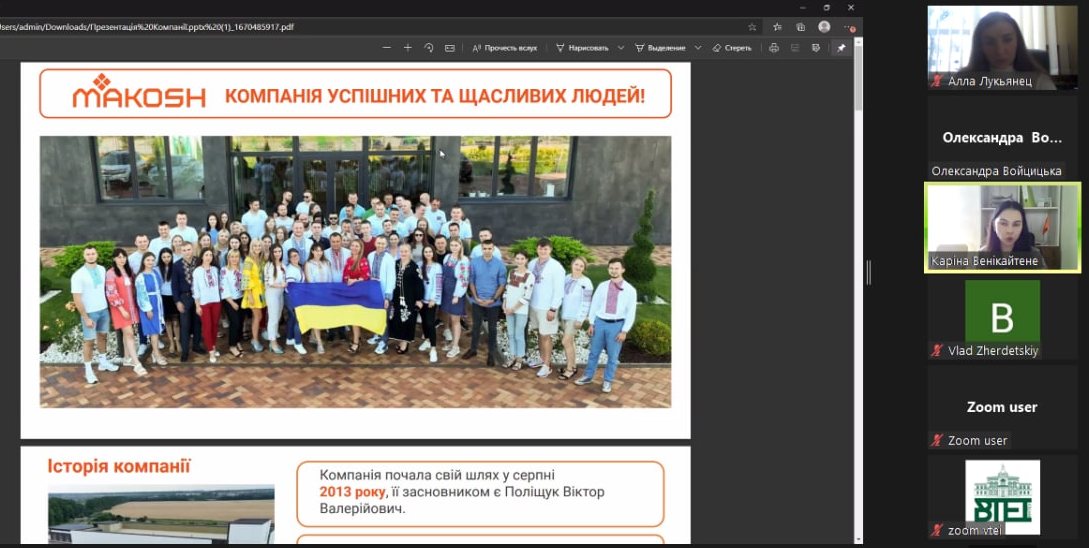Expand the Выделение dropdown arrow
The height and width of the screenshot is (548, 1089).
pyautogui.click(x=698, y=48)
